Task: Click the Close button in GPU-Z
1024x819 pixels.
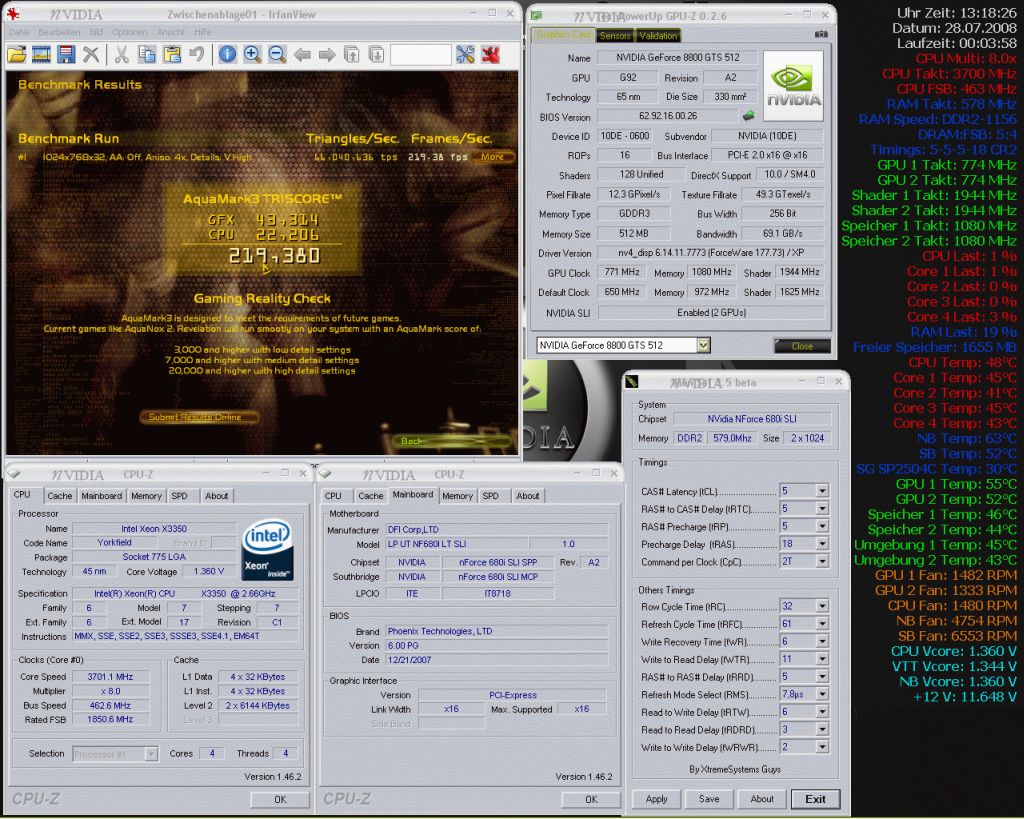Action: pyautogui.click(x=802, y=345)
